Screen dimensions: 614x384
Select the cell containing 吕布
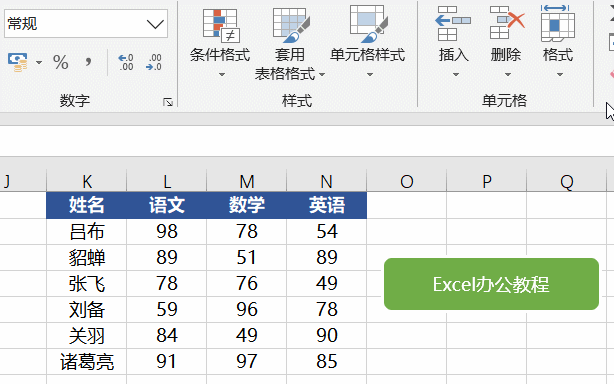(x=87, y=231)
